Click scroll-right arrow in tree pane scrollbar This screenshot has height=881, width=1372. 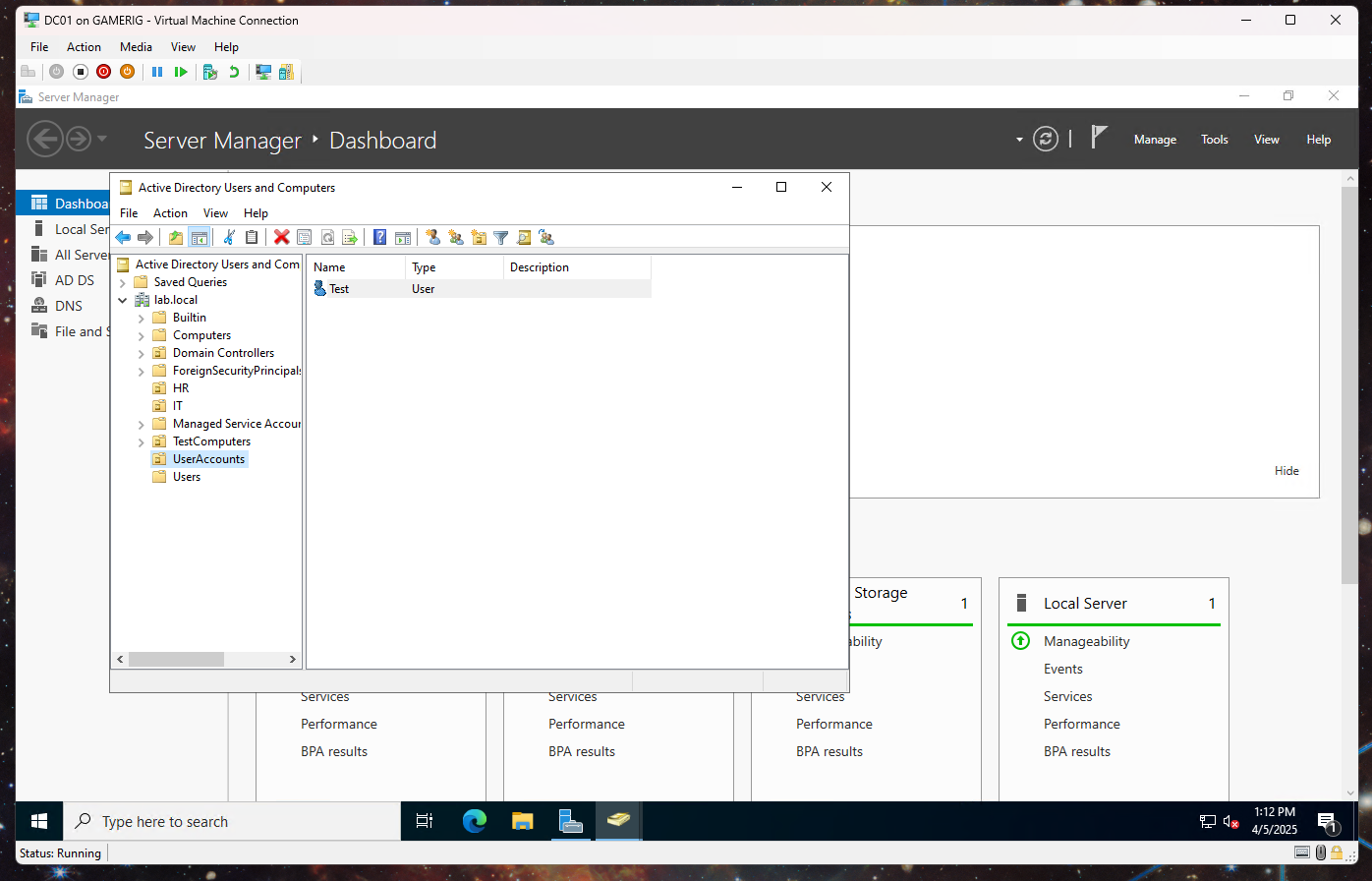[x=293, y=660]
